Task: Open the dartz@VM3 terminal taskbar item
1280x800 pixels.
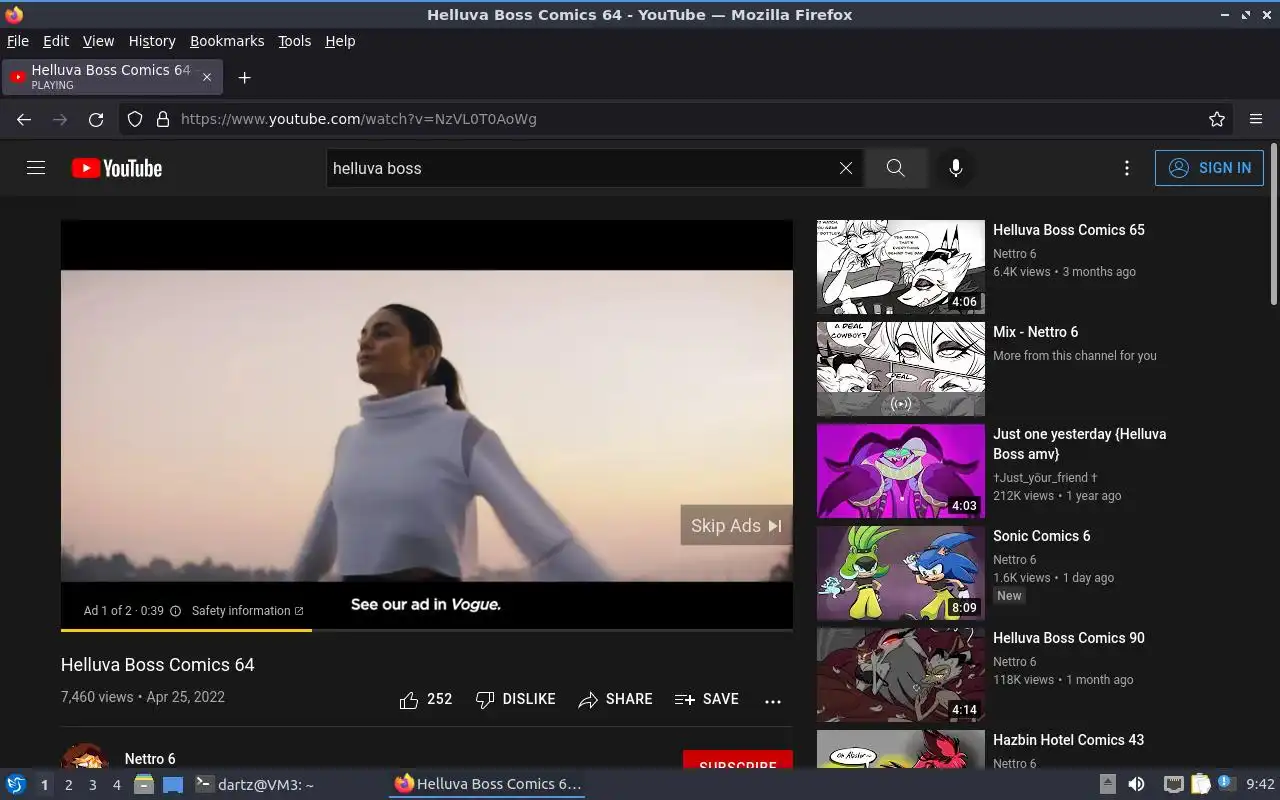Action: (x=255, y=785)
